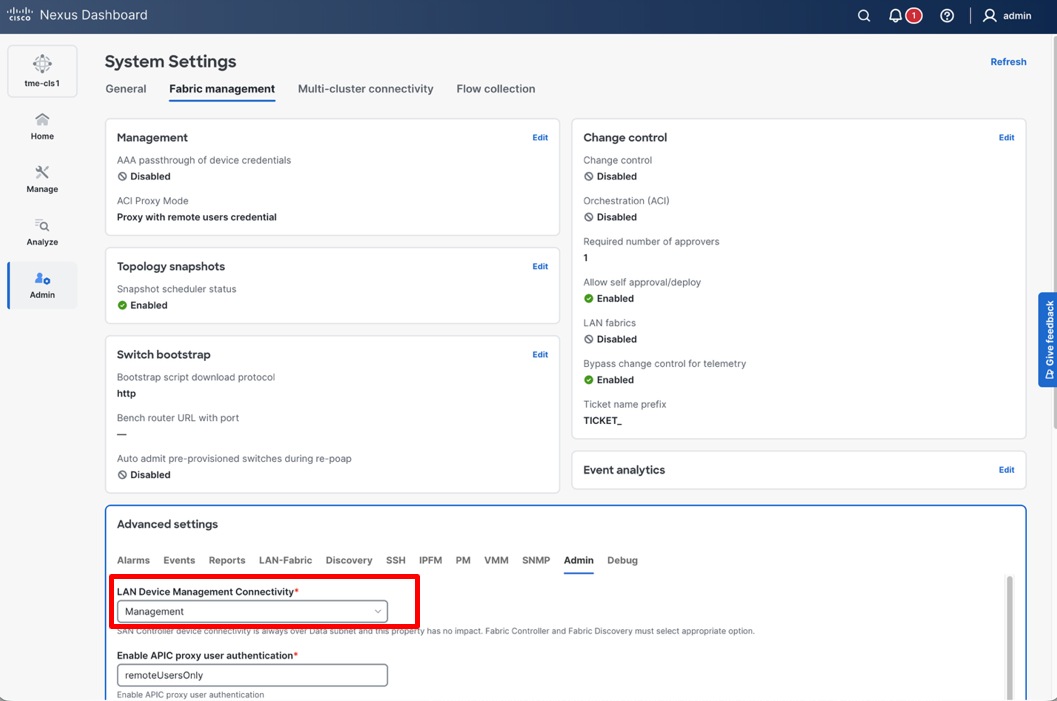Click the remoteUsersOnly authentication input field
The width and height of the screenshot is (1057, 701).
[x=251, y=675]
